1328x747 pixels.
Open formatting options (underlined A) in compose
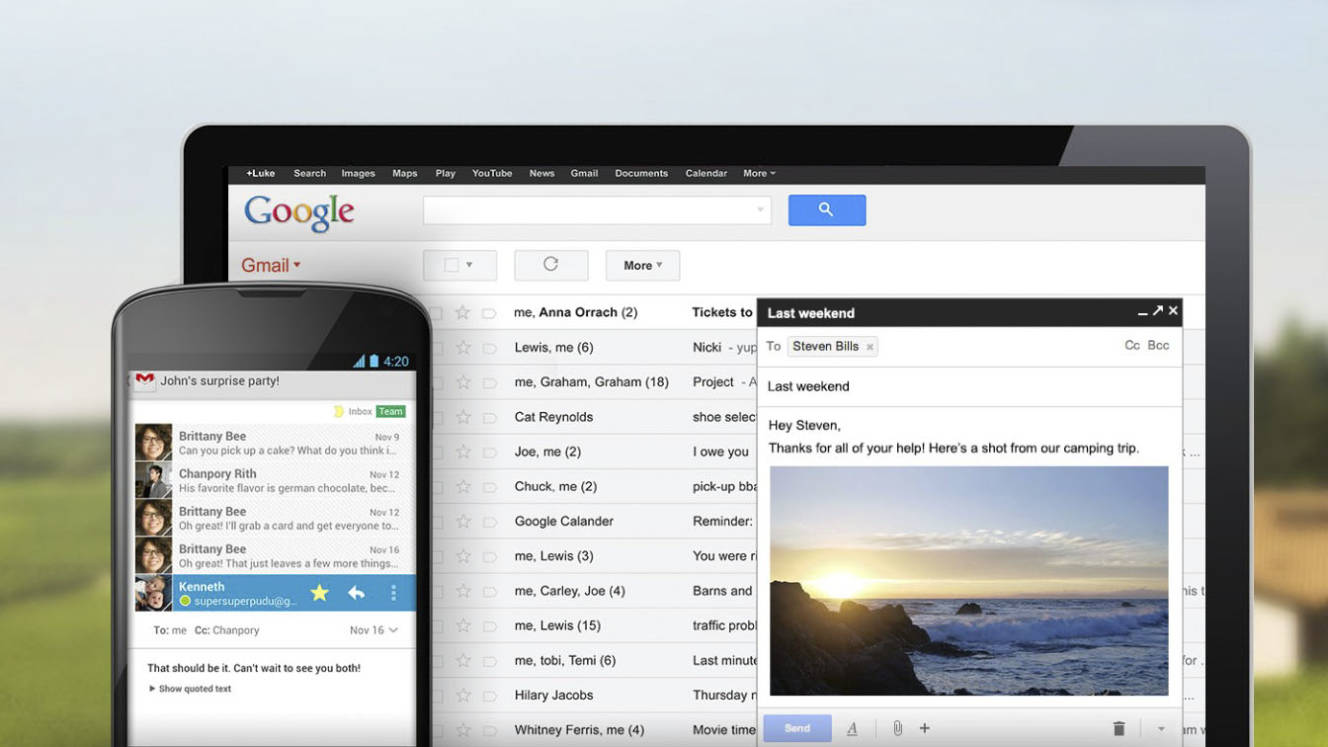tap(852, 729)
